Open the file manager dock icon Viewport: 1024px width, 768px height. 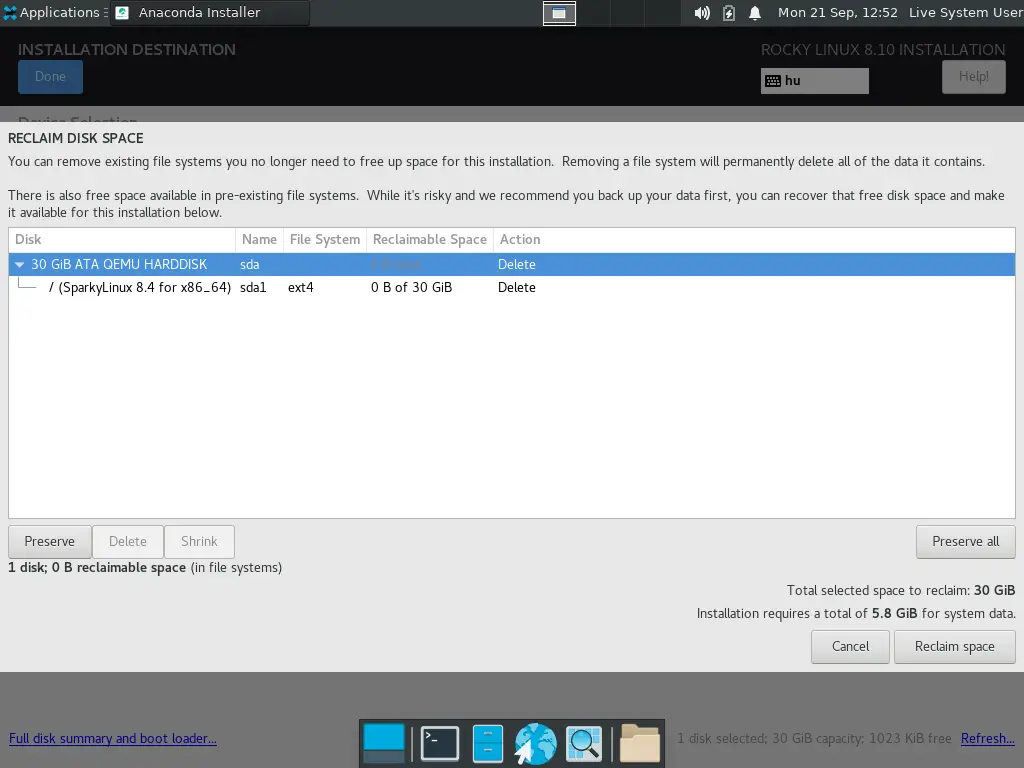(x=487, y=743)
